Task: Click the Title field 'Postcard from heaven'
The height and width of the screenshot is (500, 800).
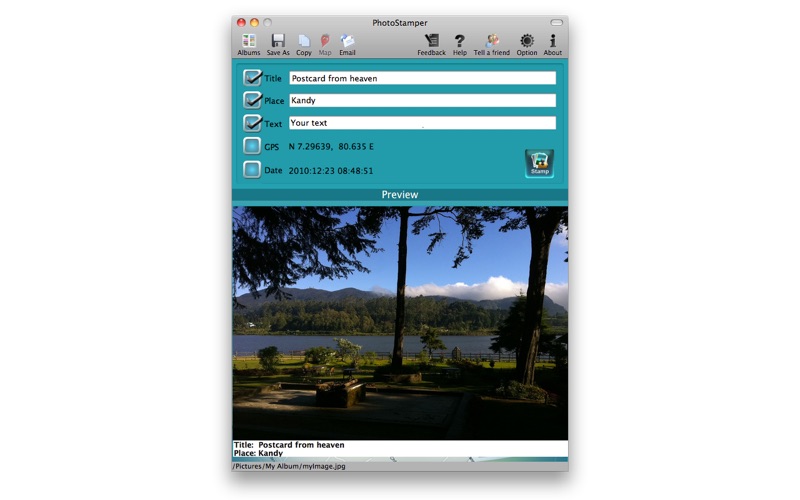Action: tap(422, 78)
